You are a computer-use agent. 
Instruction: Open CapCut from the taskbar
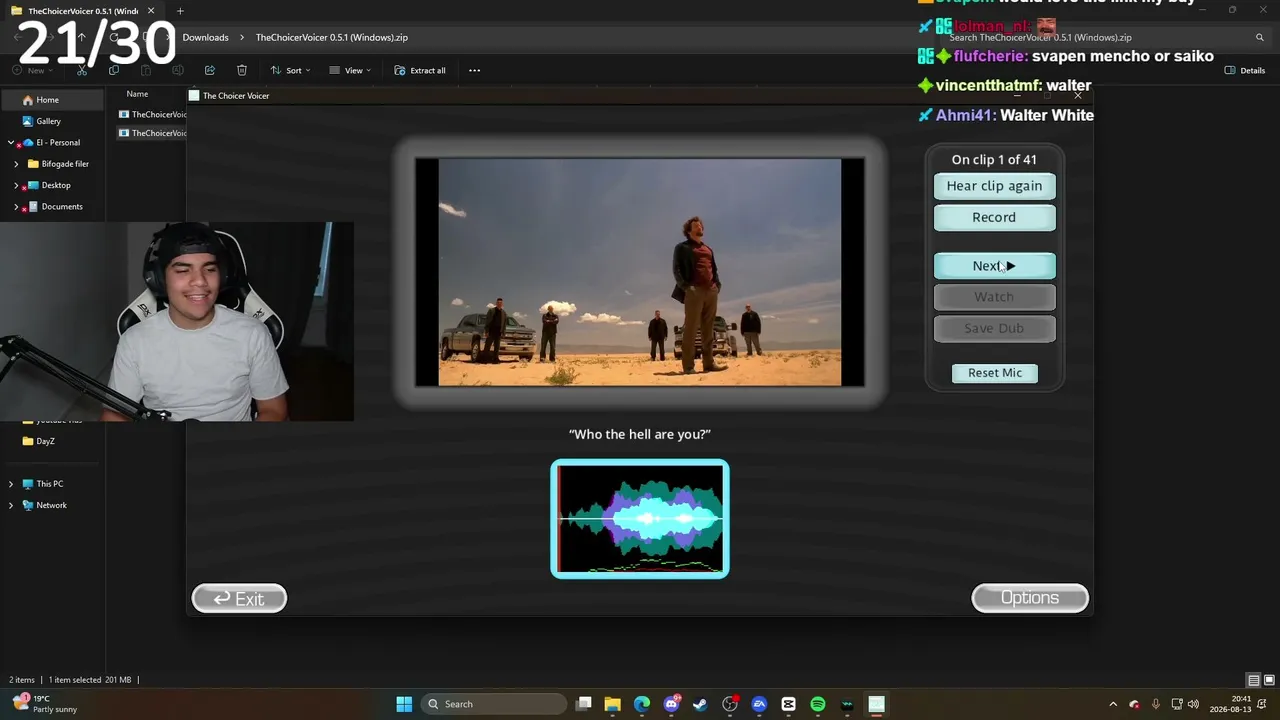[x=788, y=704]
